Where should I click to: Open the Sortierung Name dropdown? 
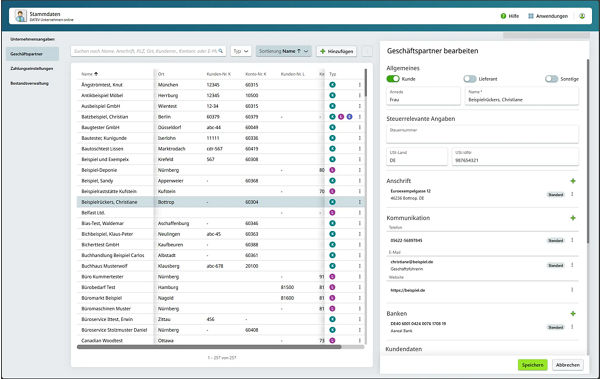click(x=284, y=51)
